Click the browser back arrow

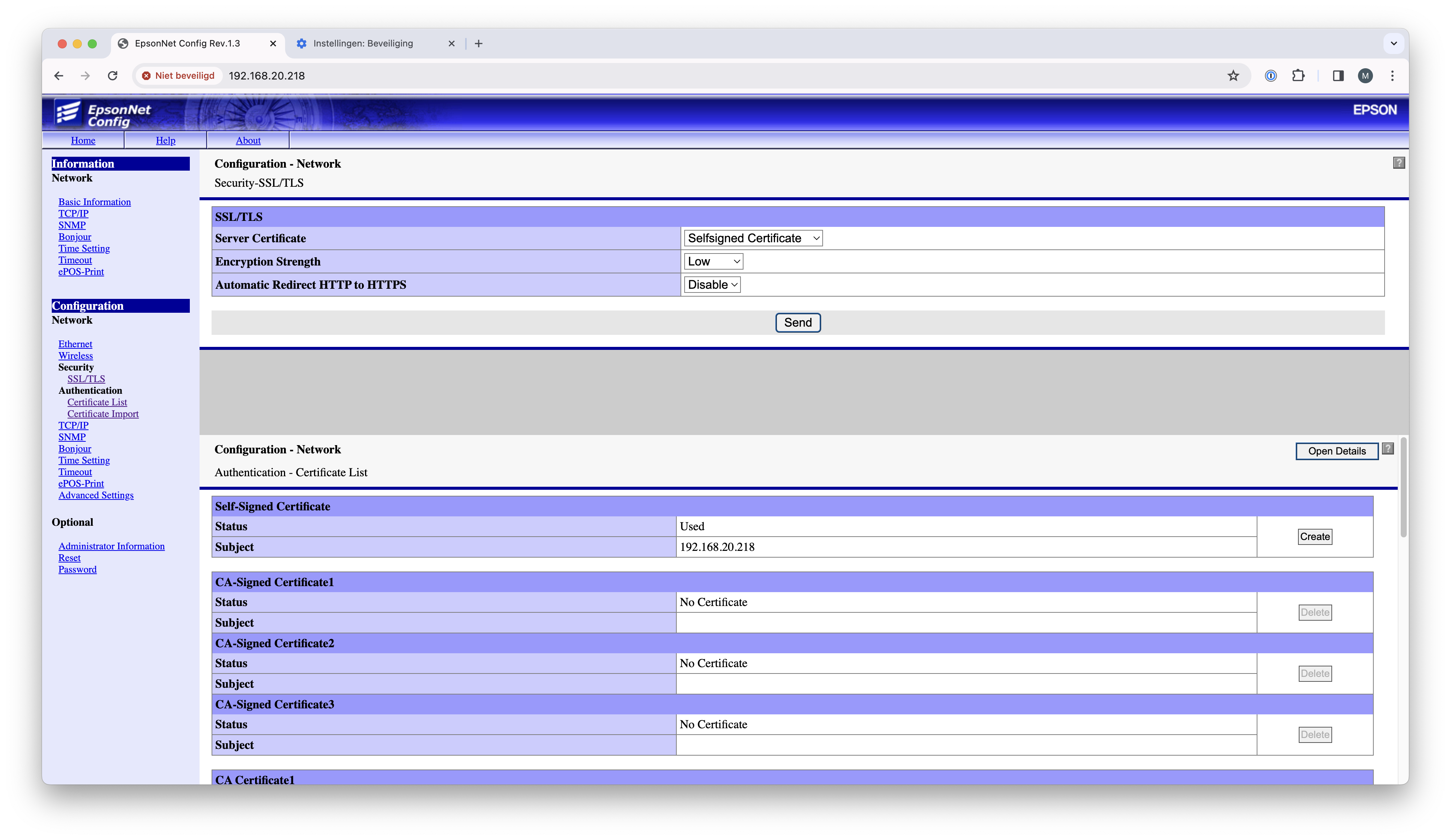pos(59,75)
